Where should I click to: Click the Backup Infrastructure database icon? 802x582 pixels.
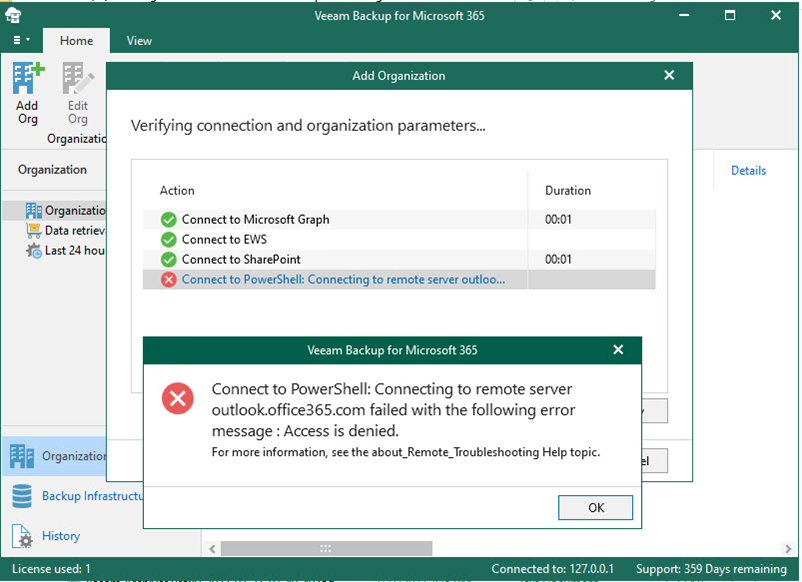[22, 496]
